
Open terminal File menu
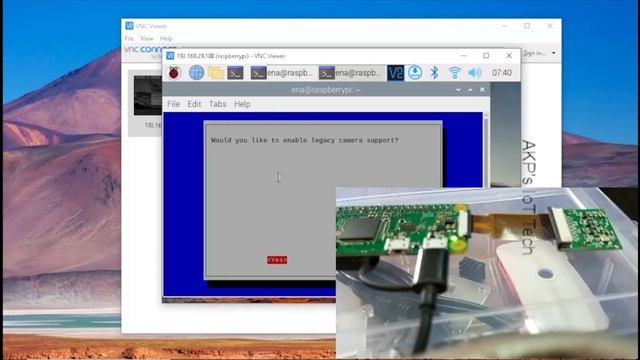pos(173,104)
